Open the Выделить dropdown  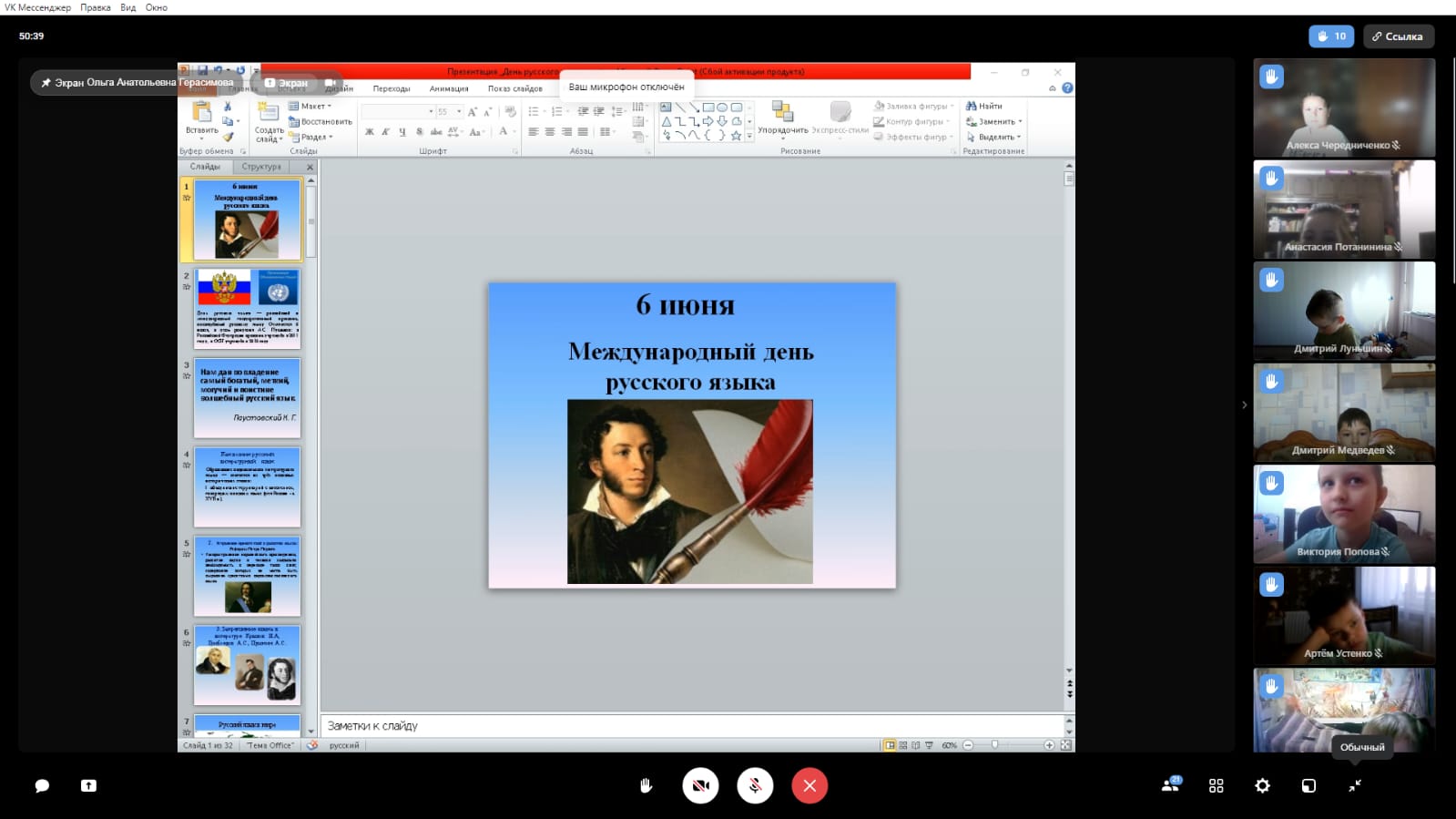tap(993, 137)
